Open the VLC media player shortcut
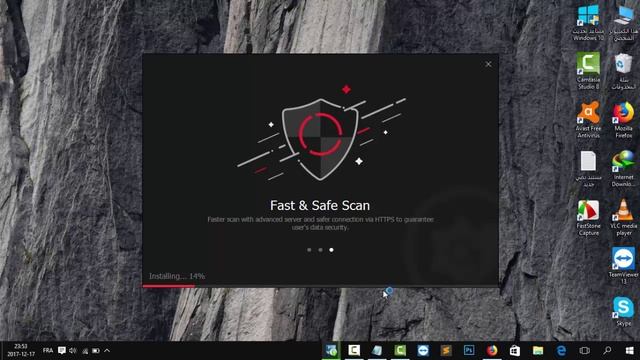 click(624, 218)
